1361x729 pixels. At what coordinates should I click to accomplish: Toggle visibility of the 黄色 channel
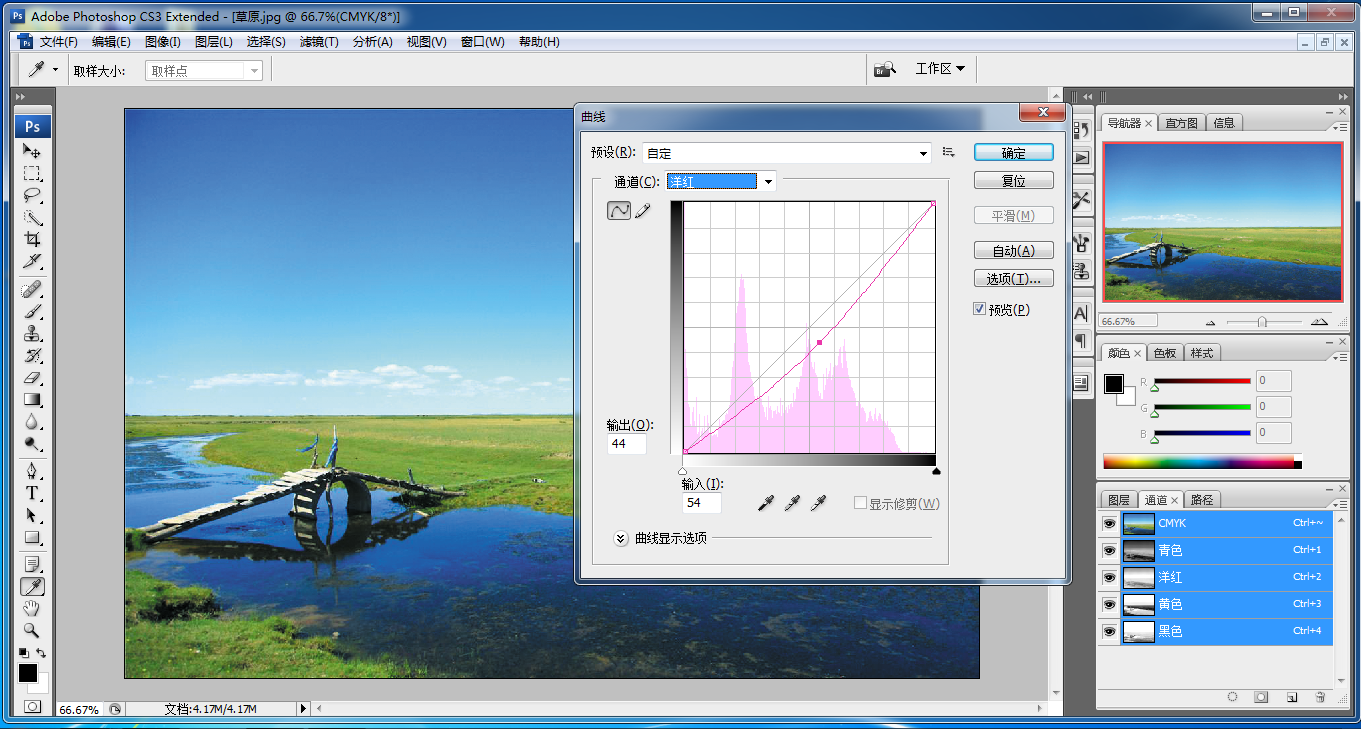click(1109, 605)
